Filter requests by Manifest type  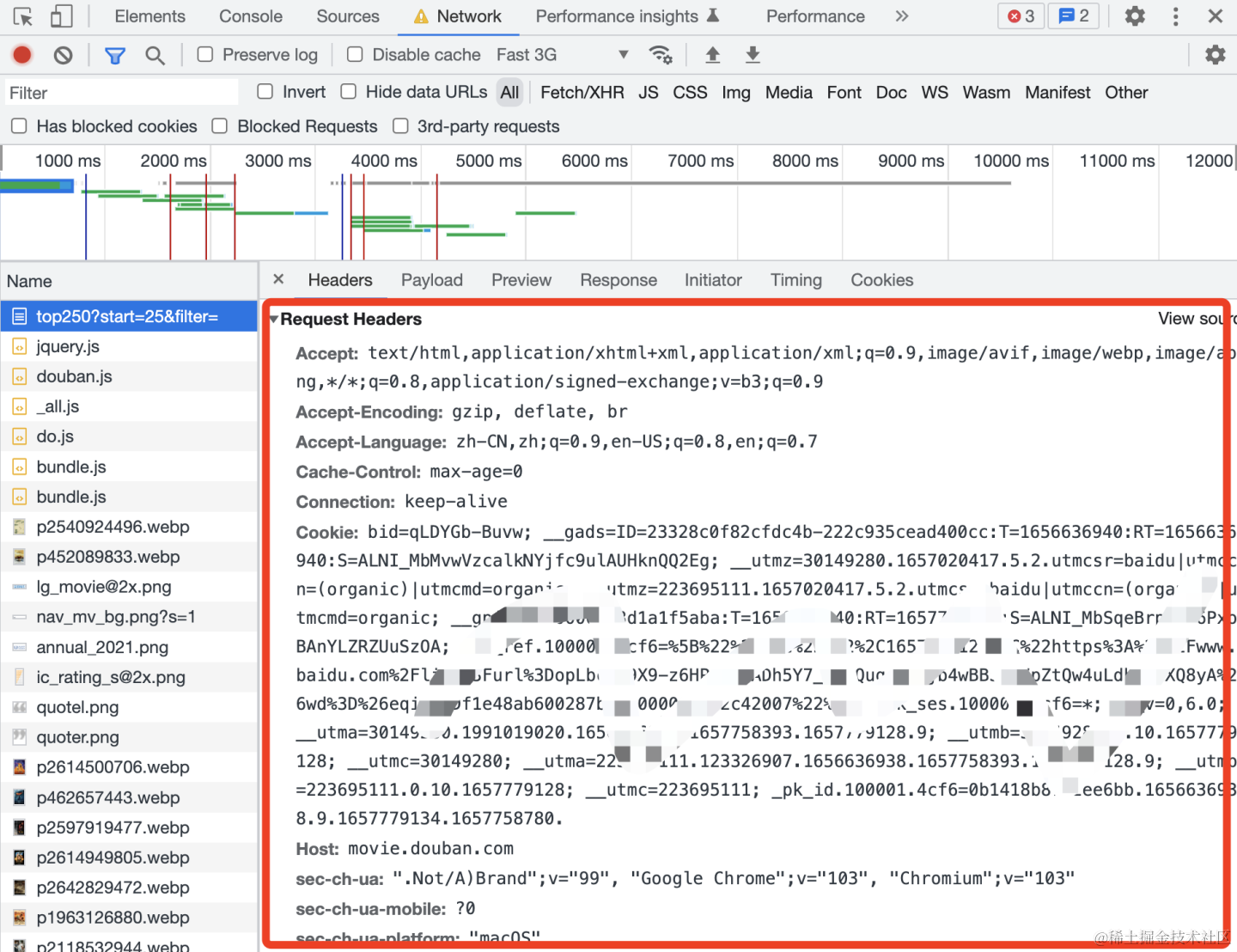click(1057, 92)
